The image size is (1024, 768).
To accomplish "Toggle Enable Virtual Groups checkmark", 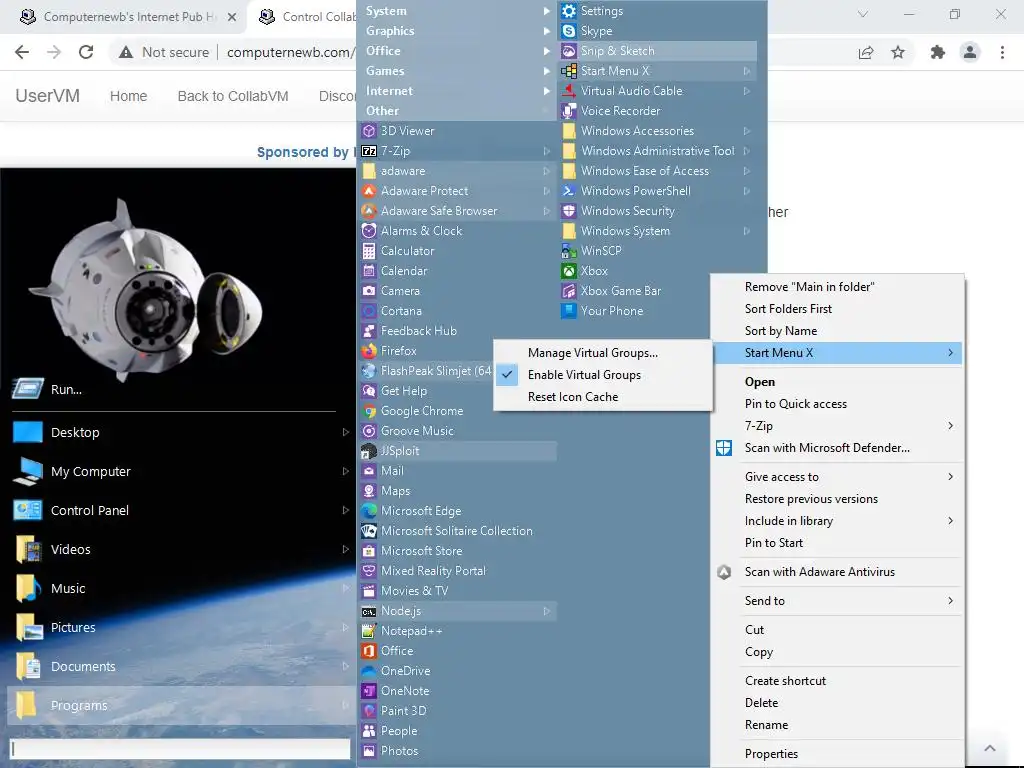I will (507, 375).
